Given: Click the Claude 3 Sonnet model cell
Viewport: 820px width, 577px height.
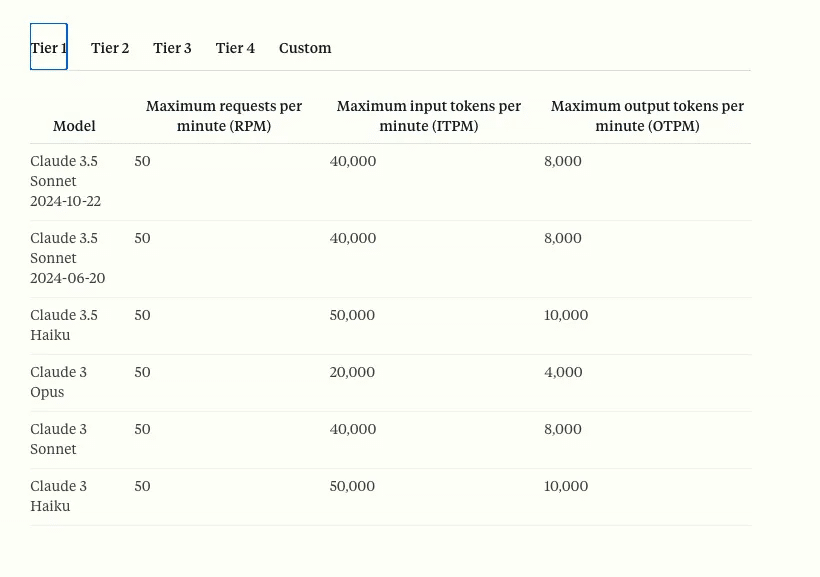Looking at the screenshot, I should [59, 439].
